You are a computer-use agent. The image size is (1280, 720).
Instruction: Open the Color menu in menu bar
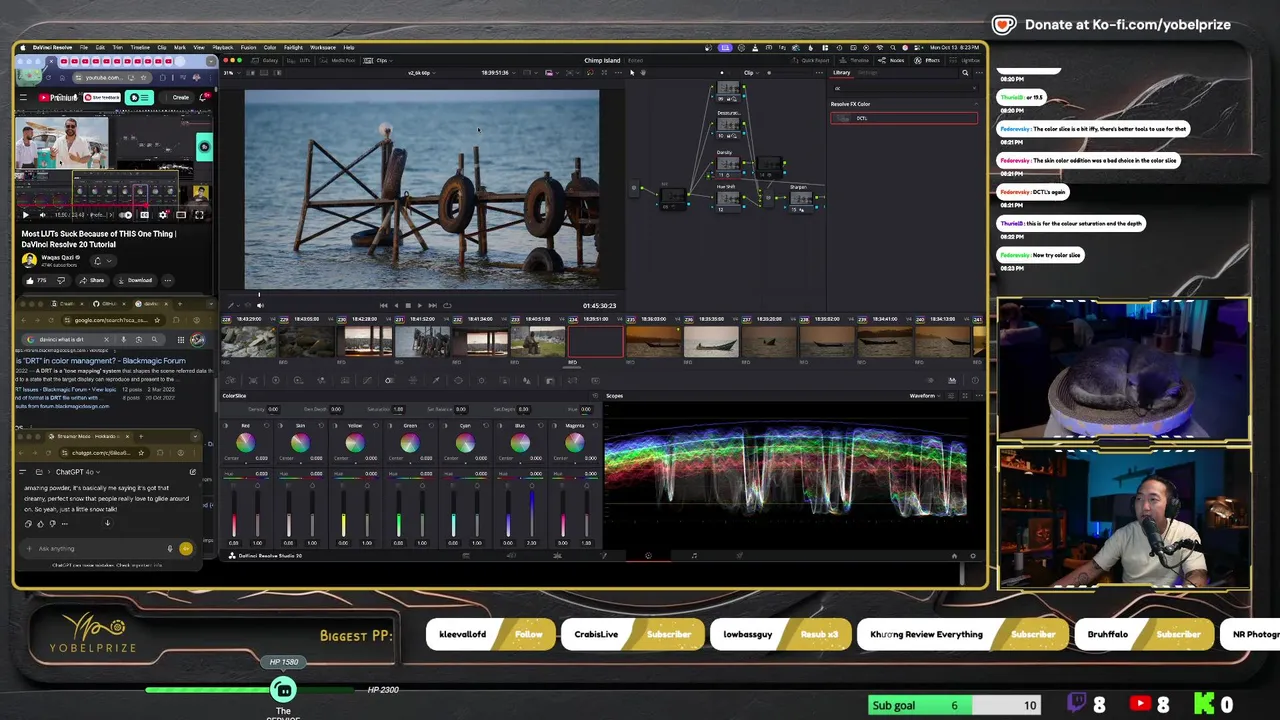[270, 47]
